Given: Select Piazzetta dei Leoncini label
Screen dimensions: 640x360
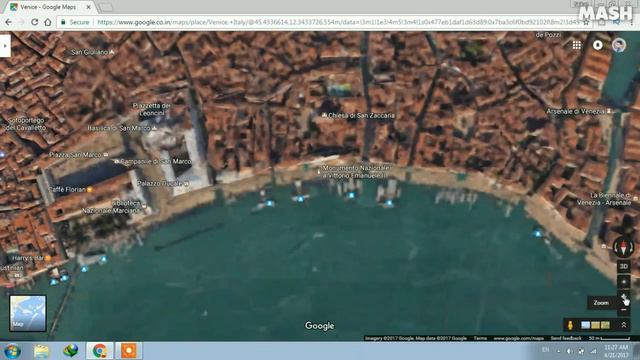Looking at the screenshot, I should pos(151,109).
